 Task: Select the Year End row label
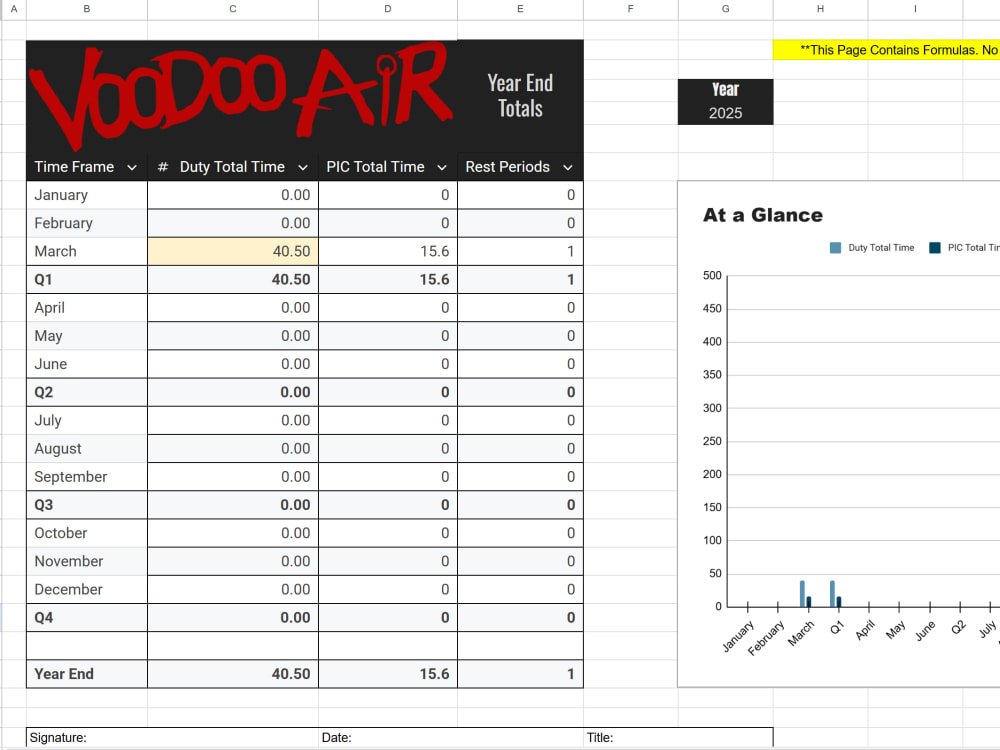point(87,674)
